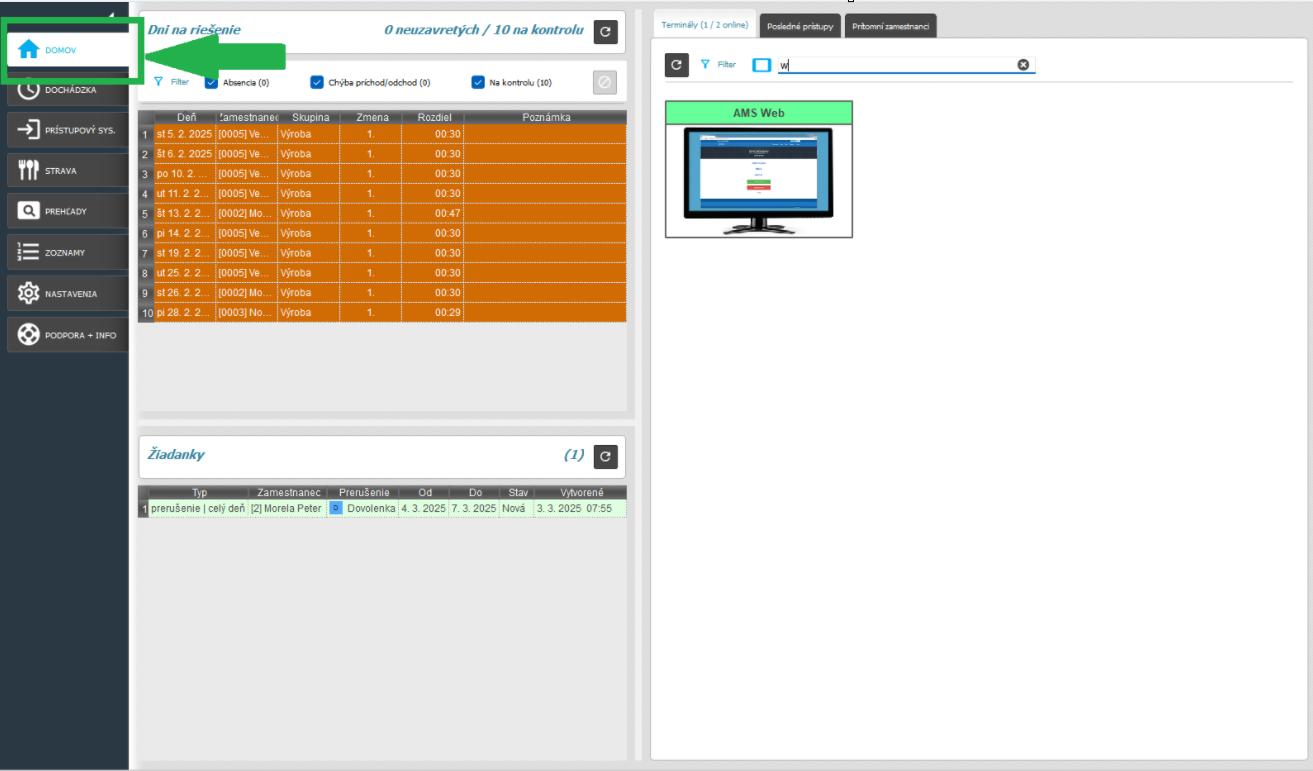Click the terminal filter text field
The height and width of the screenshot is (771, 1313).
(900, 65)
